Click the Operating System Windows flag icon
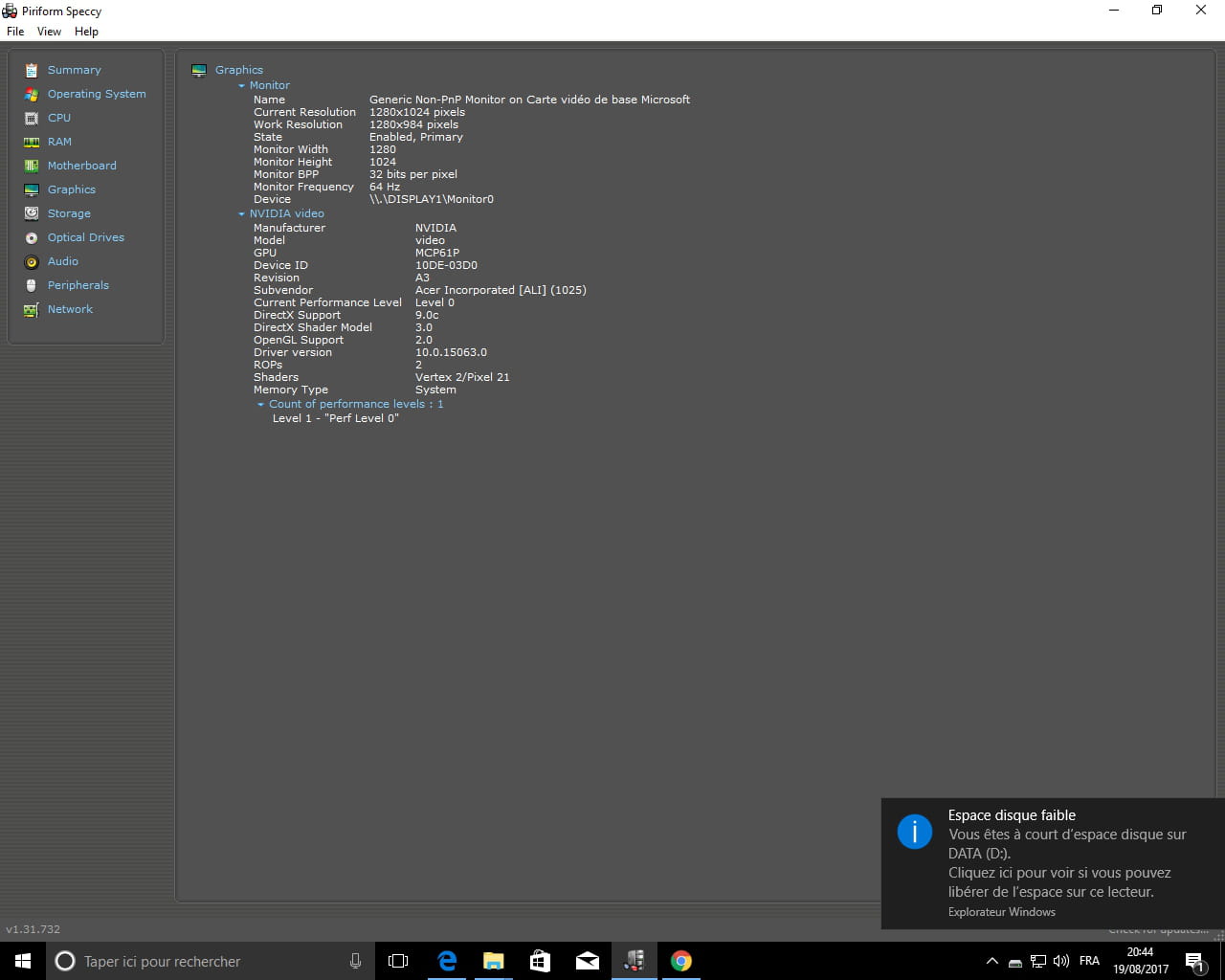 [x=32, y=94]
